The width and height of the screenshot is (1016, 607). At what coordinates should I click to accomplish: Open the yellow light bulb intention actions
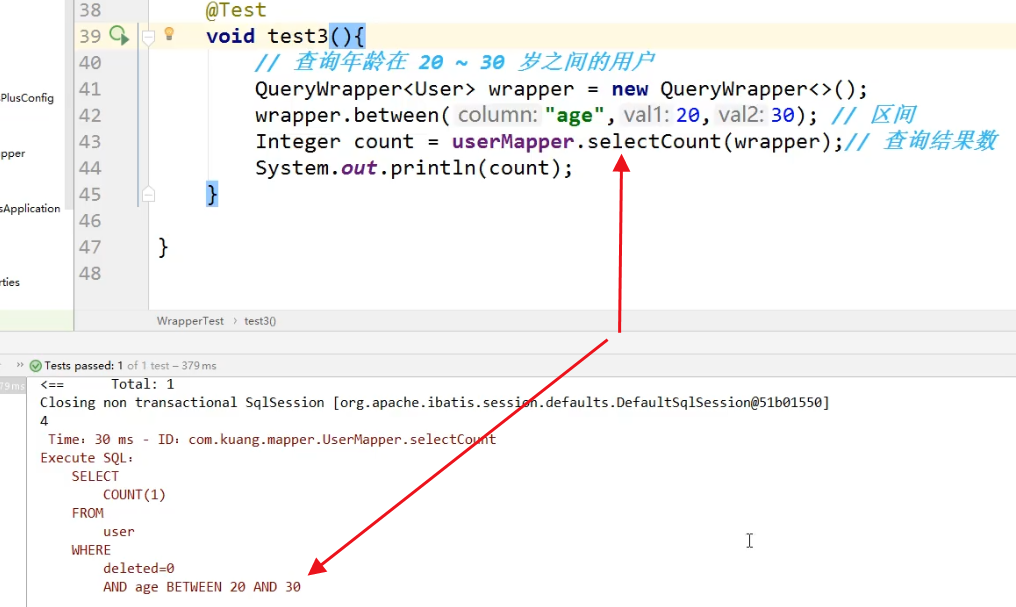click(169, 34)
